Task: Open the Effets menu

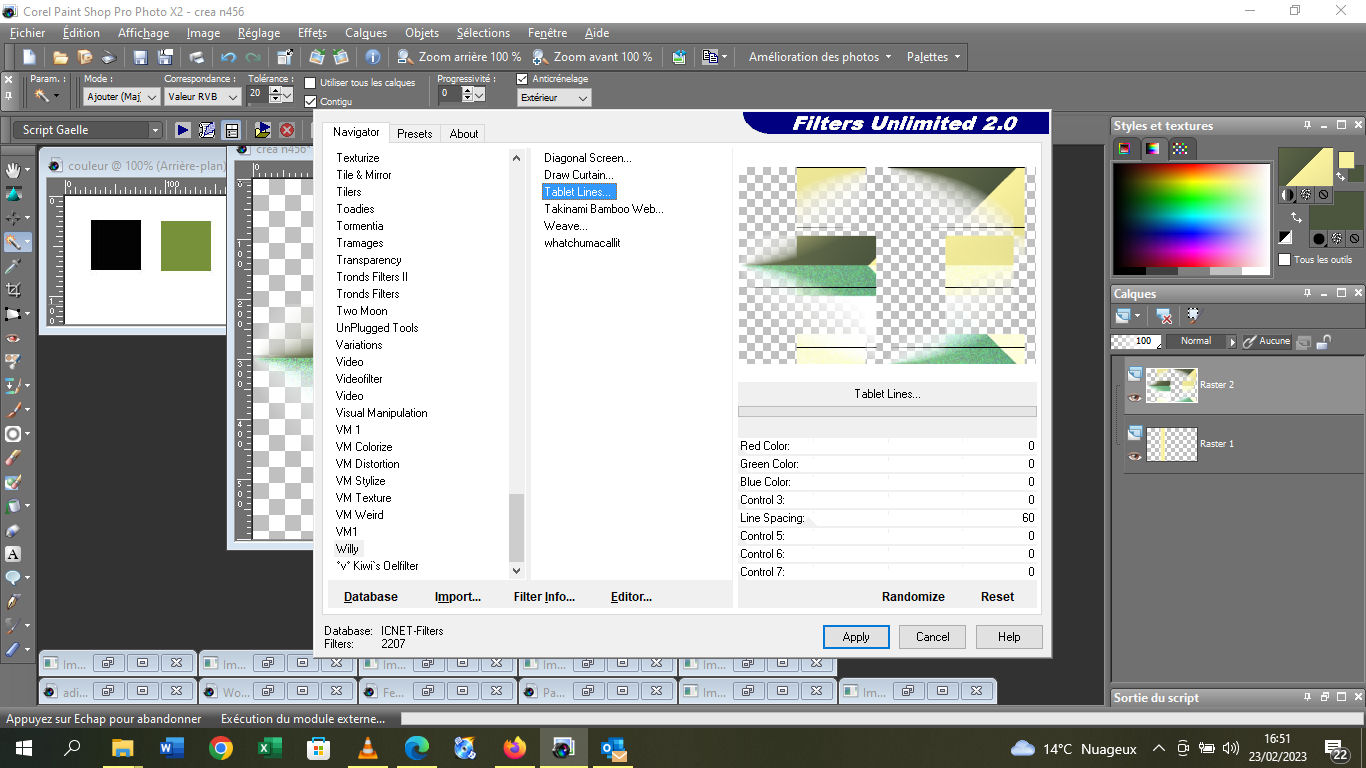Action: coord(312,33)
